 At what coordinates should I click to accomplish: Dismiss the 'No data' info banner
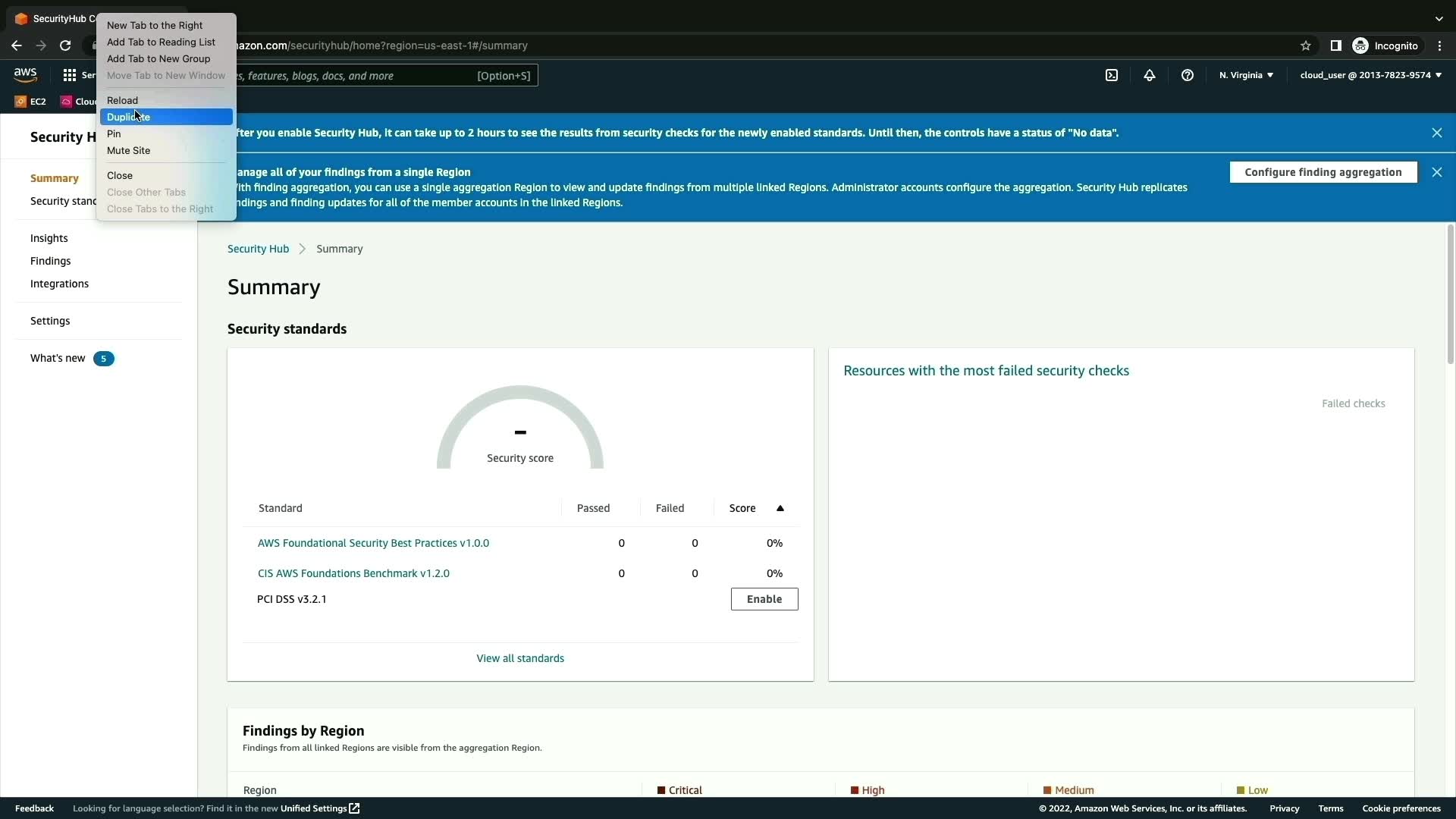click(1436, 133)
